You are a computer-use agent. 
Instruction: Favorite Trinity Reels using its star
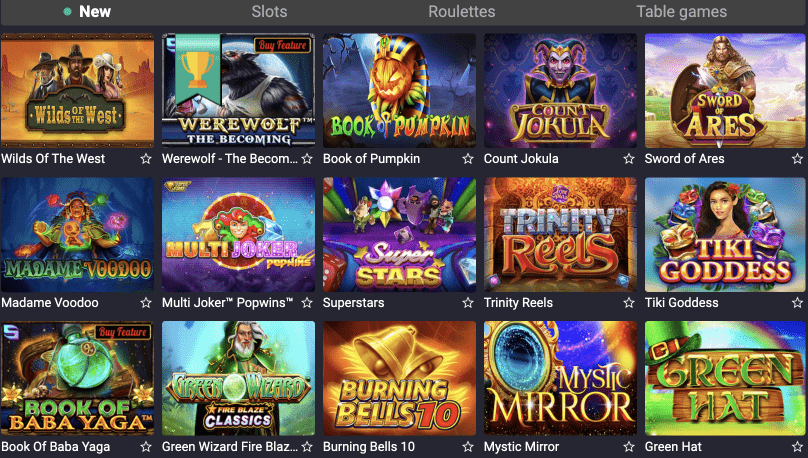[x=629, y=302]
